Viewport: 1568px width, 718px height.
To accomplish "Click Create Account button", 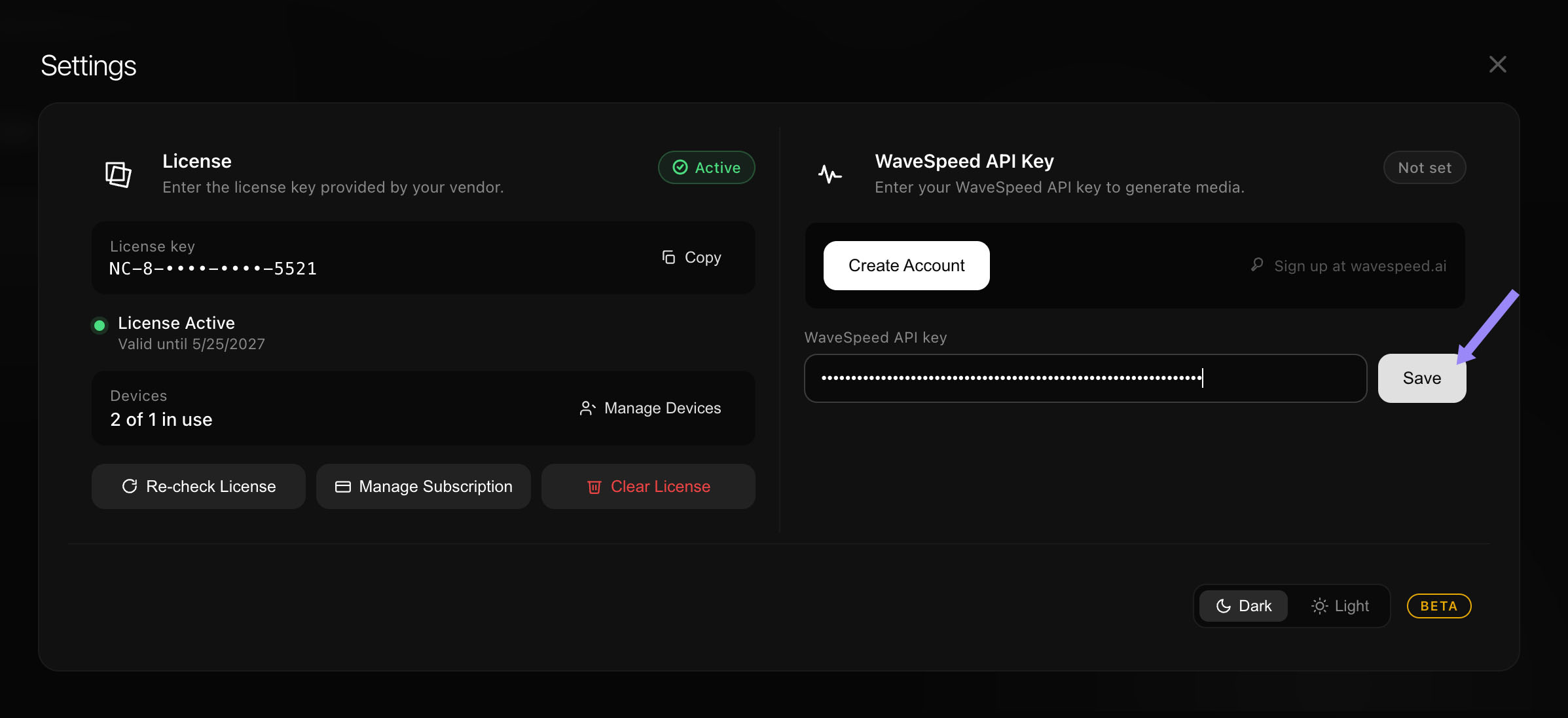I will (x=906, y=265).
